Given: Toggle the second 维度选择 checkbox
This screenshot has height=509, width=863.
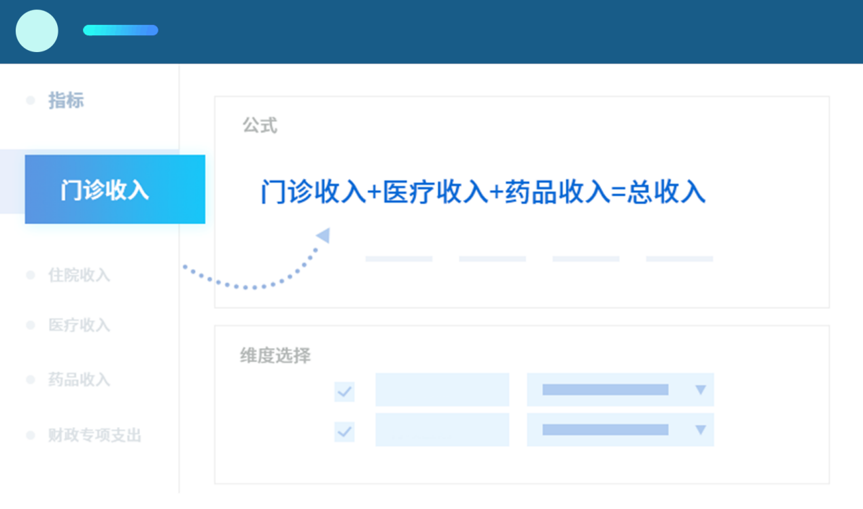Looking at the screenshot, I should click(x=345, y=432).
